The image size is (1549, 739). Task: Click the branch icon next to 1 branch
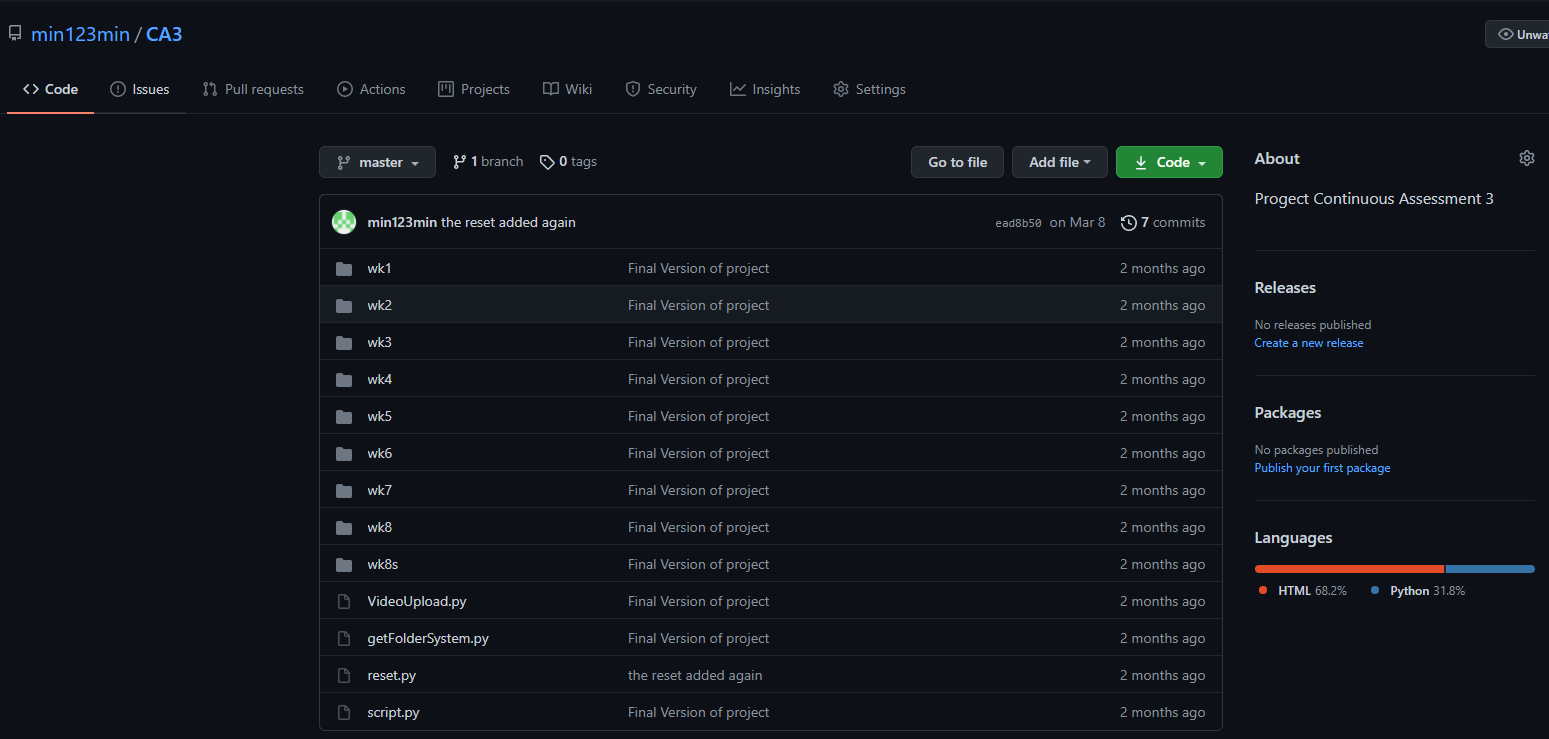point(460,162)
